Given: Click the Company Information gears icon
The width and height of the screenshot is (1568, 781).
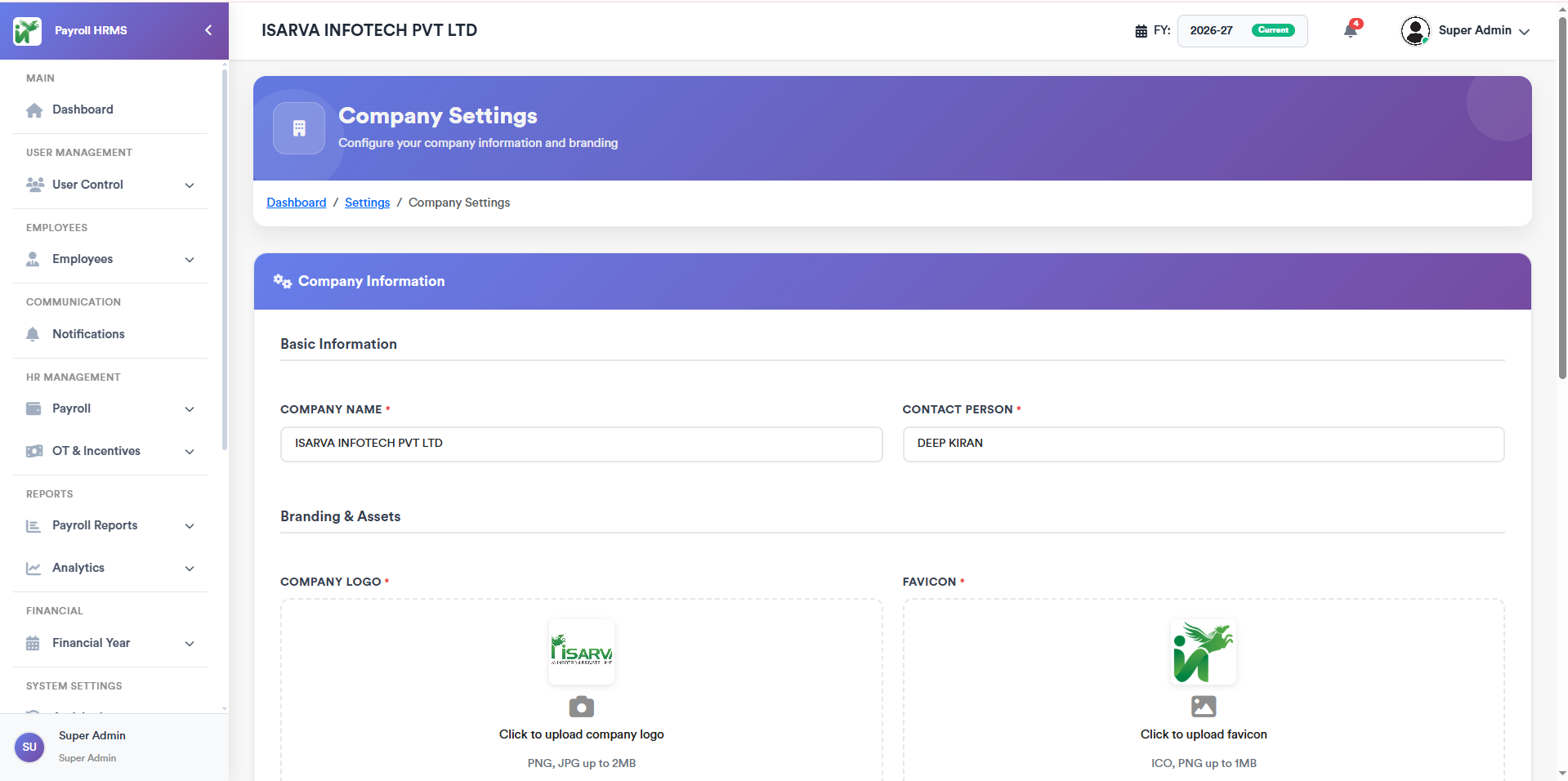Looking at the screenshot, I should (x=283, y=281).
